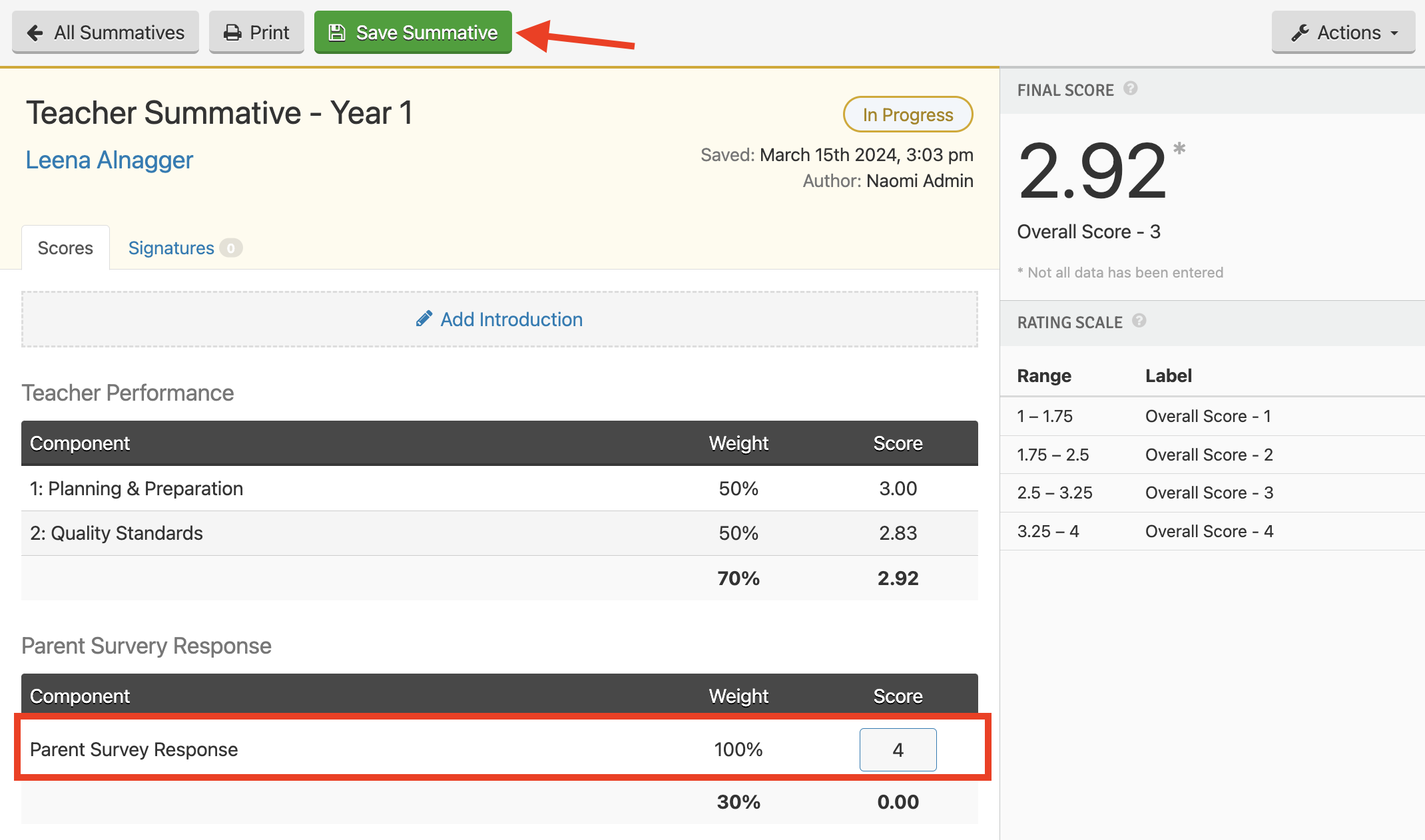Screen dimensions: 1425x840
Task: Click the Parent Survey Response component name
Action: tap(134, 749)
